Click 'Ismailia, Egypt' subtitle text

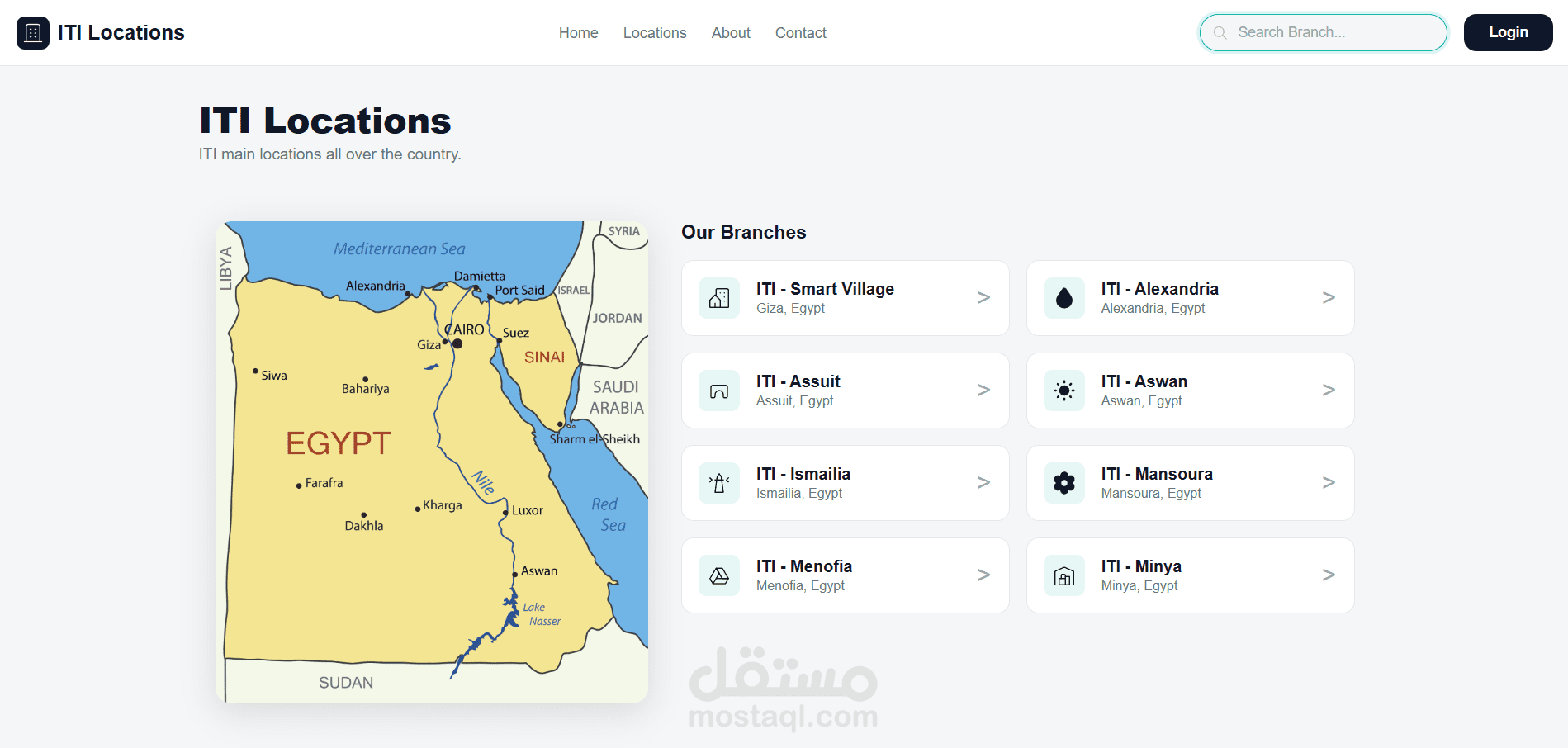799,494
